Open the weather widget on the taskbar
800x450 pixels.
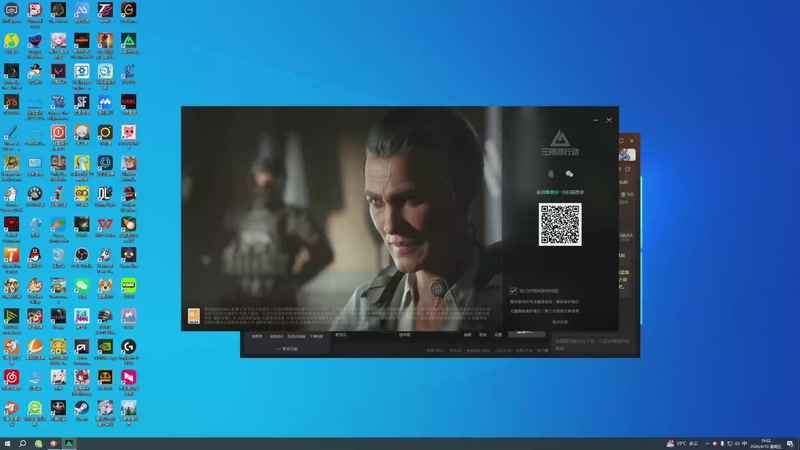click(x=682, y=443)
